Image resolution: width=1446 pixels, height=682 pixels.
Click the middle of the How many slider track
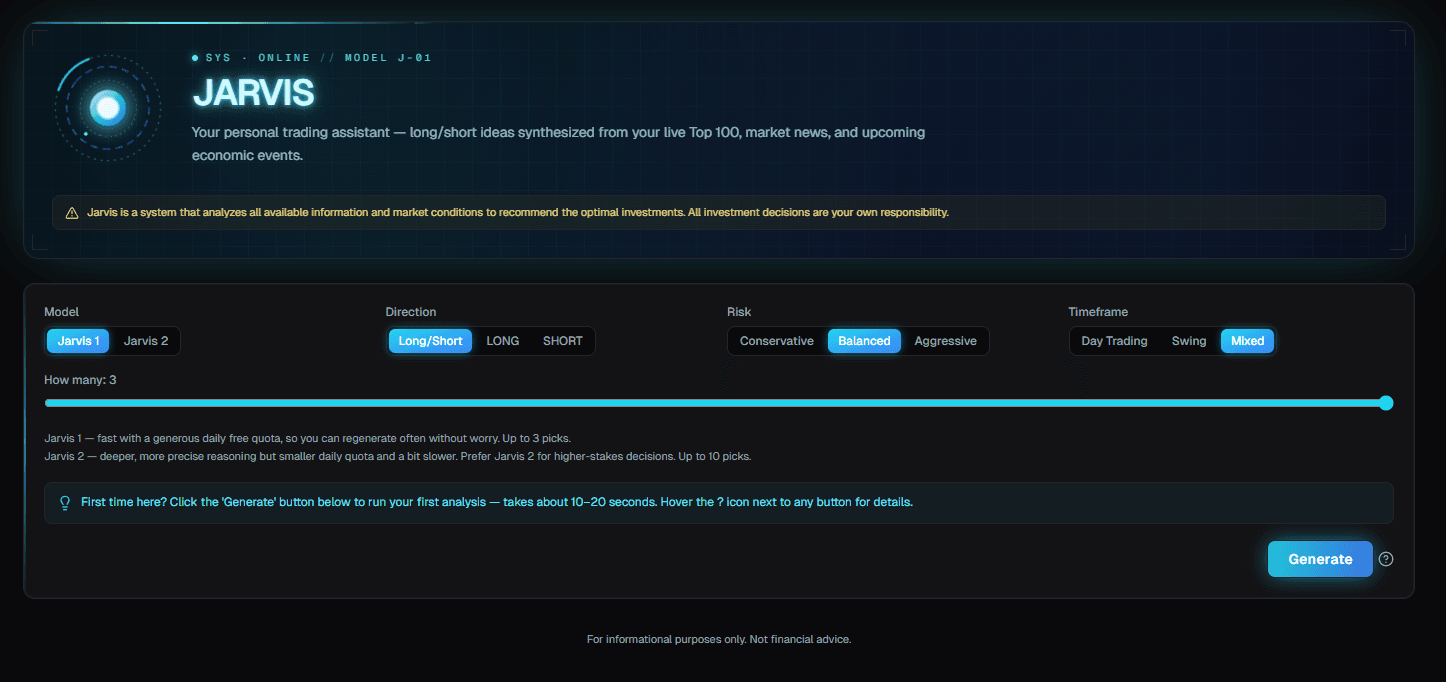[719, 403]
